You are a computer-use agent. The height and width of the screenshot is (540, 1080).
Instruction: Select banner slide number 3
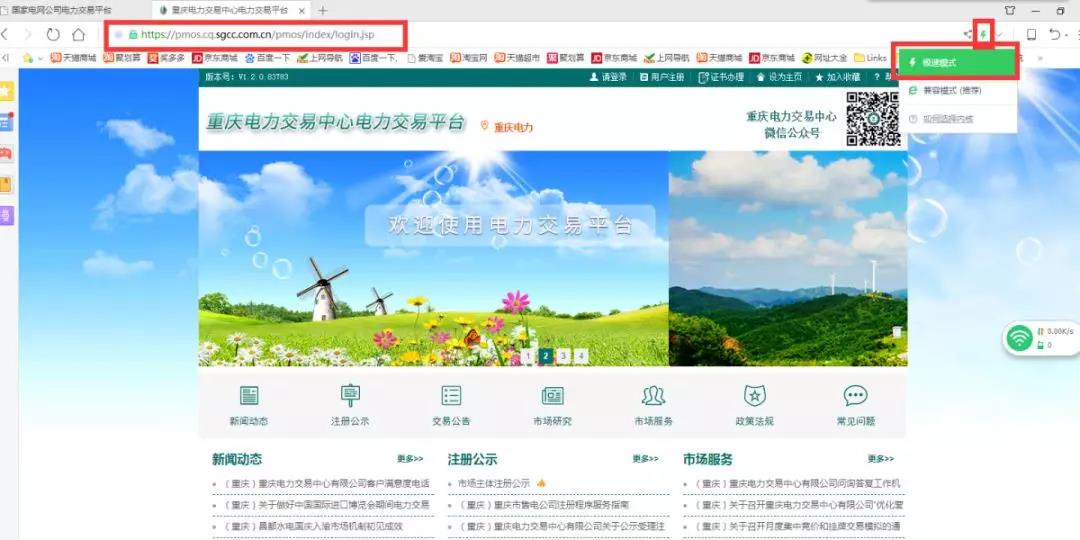click(x=564, y=355)
